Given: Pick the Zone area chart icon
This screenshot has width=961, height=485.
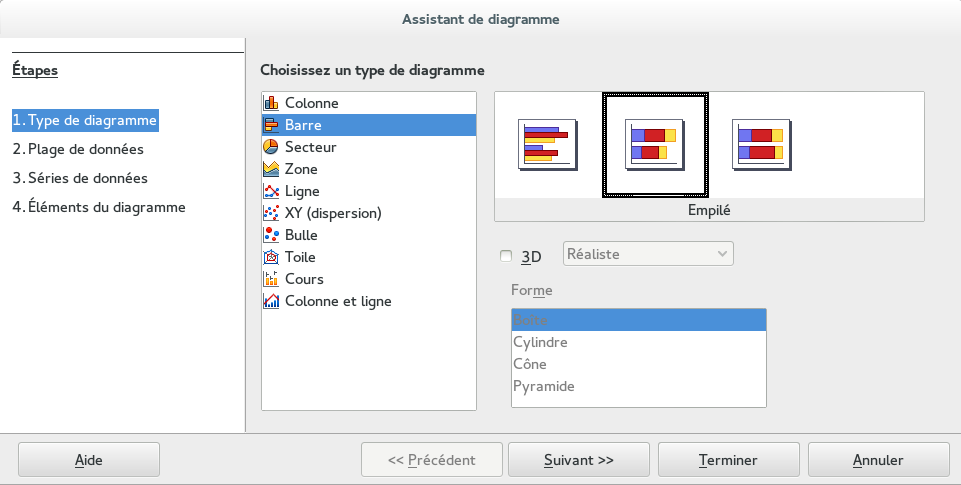Looking at the screenshot, I should coord(271,169).
